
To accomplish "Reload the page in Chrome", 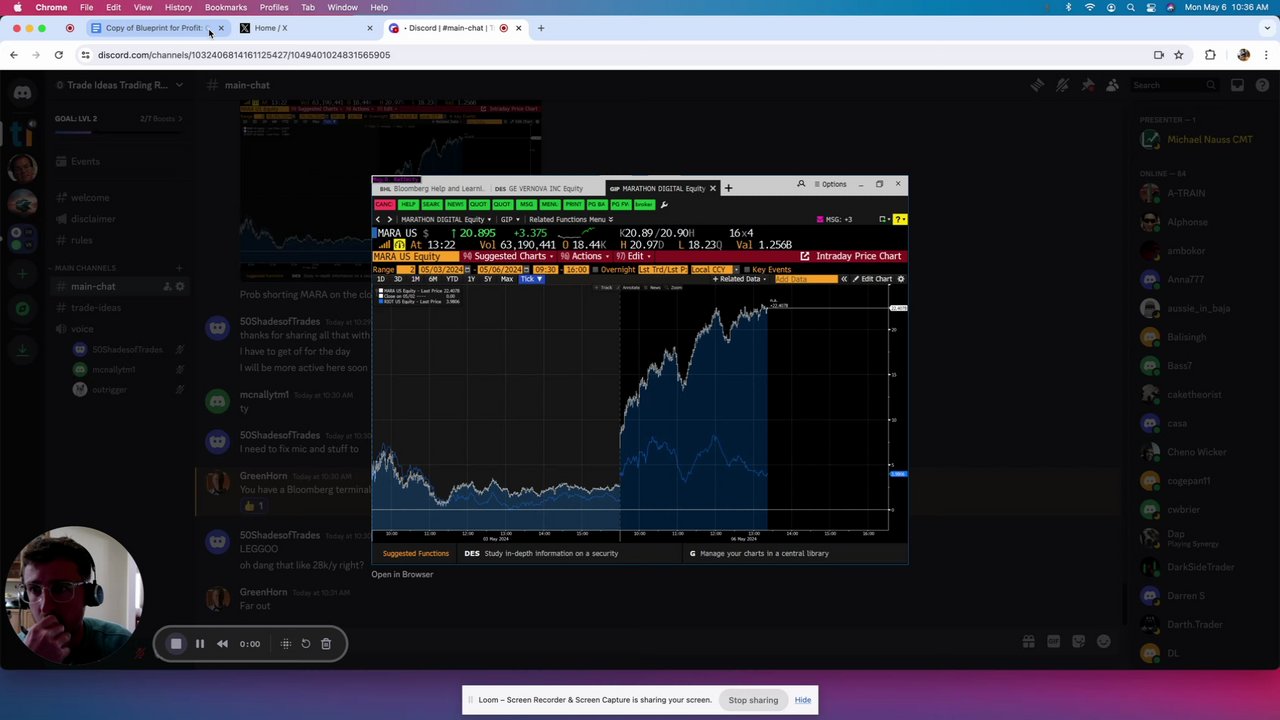I will (59, 55).
